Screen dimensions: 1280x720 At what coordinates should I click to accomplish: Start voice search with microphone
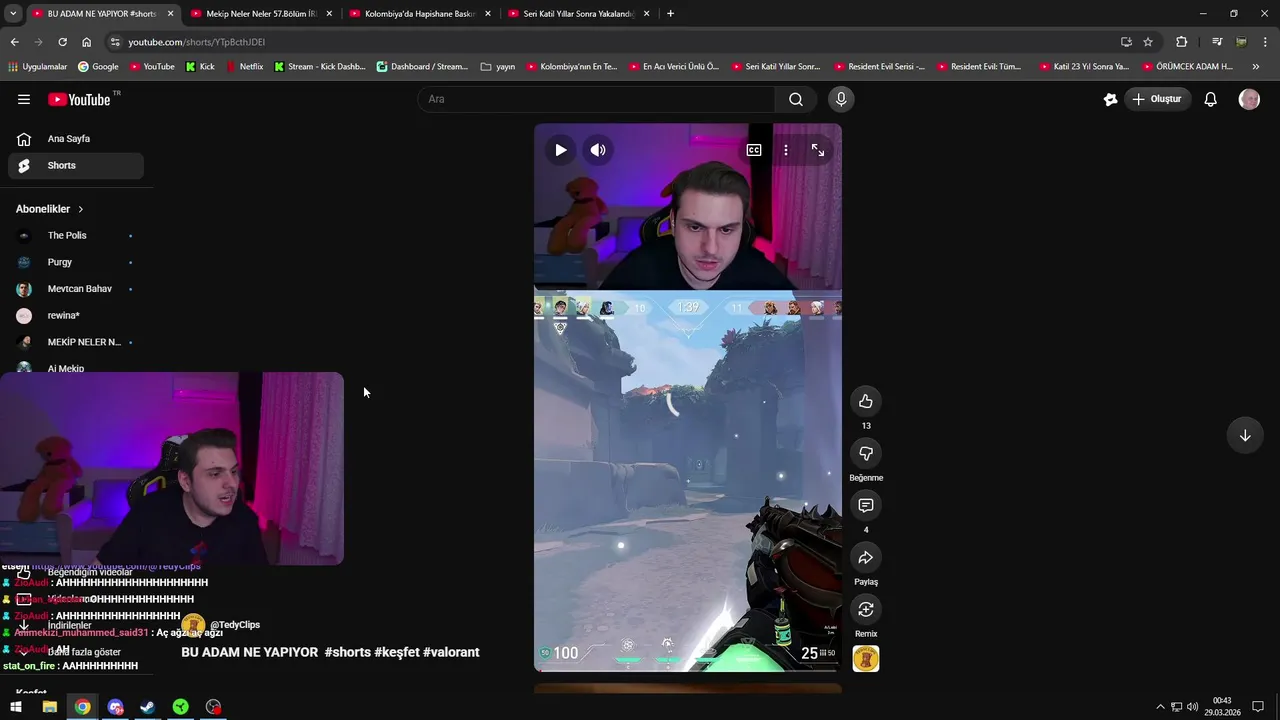[x=841, y=99]
